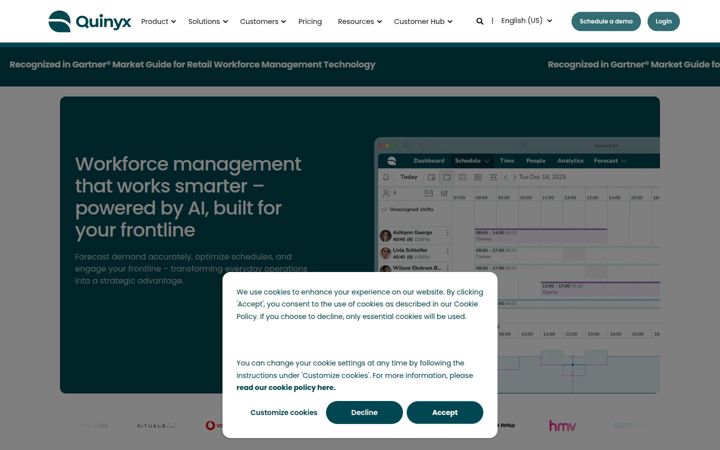The width and height of the screenshot is (720, 450).
Task: Go to previous day arrow in schedule
Action: click(x=506, y=177)
